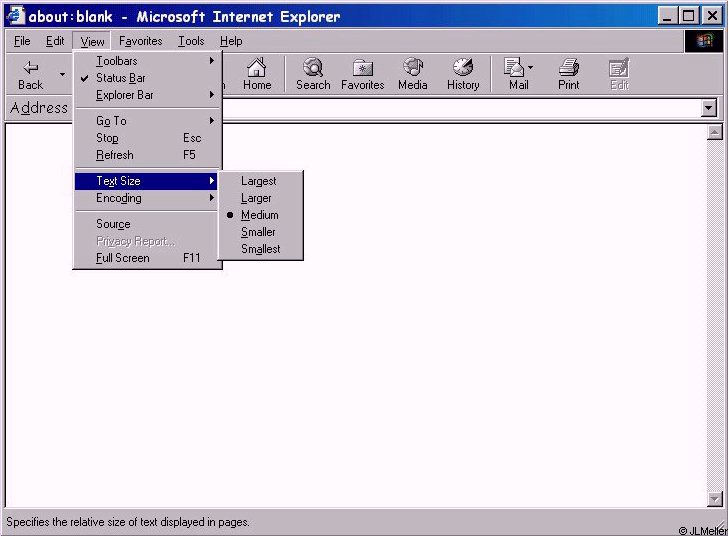Choose Full Screen in the View menu
Viewport: 728px width, 536px height.
click(x=148, y=258)
